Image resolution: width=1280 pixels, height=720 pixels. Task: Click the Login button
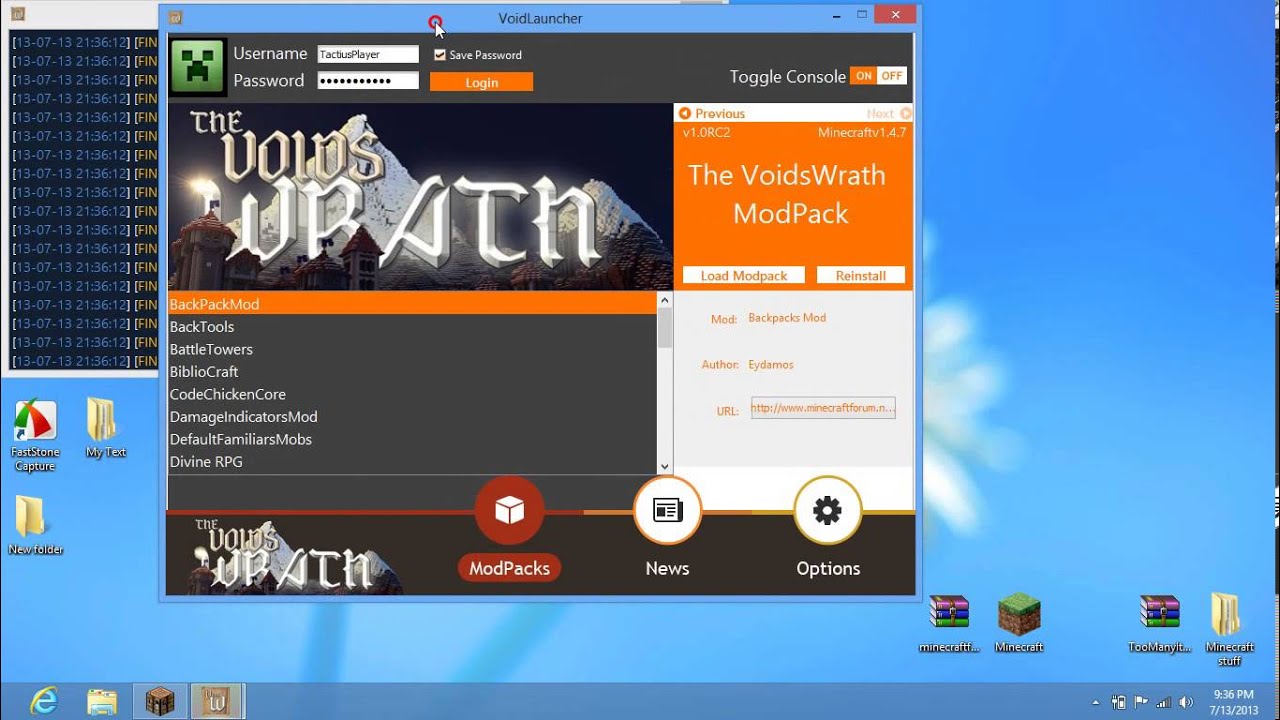coord(481,82)
